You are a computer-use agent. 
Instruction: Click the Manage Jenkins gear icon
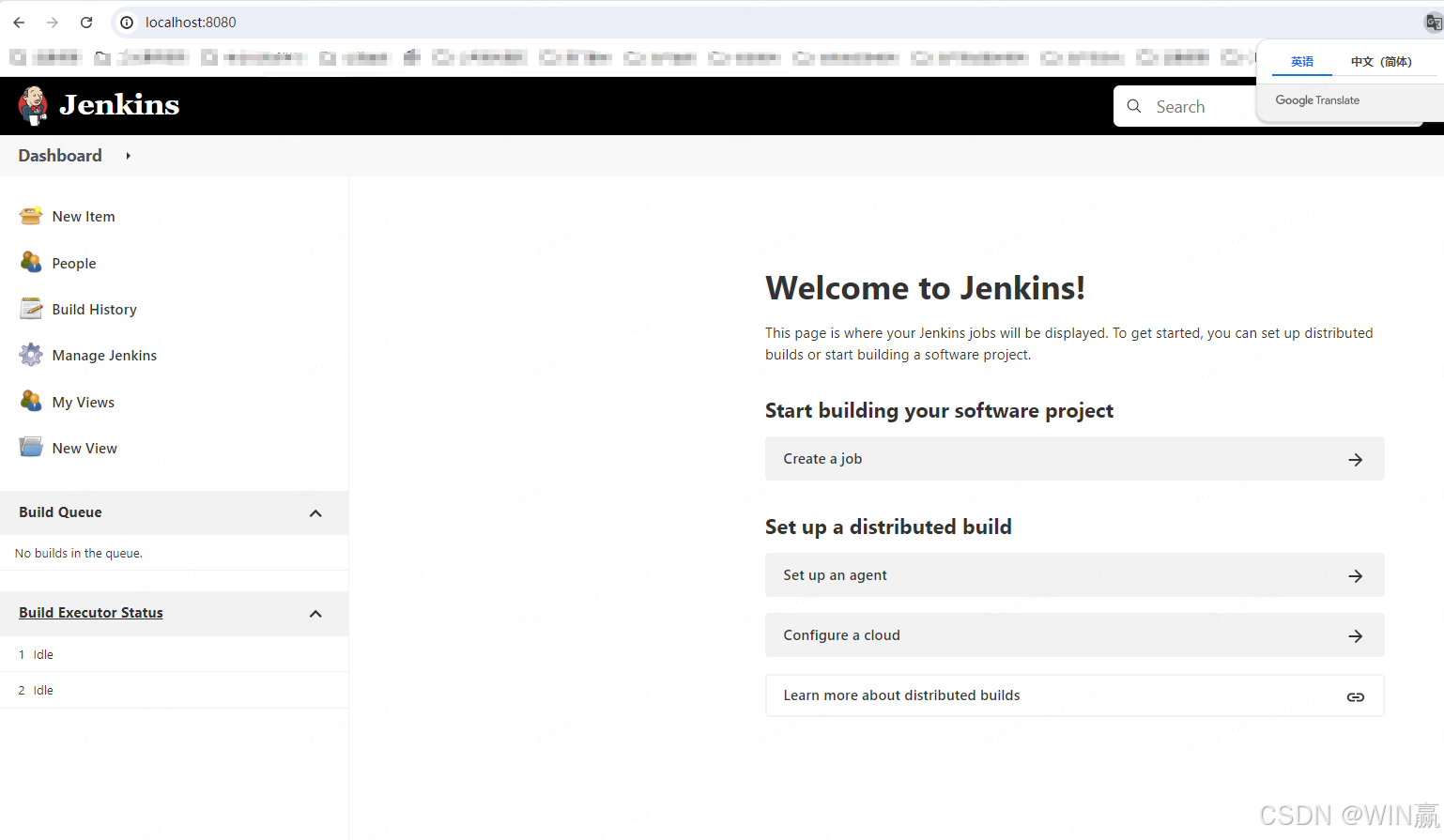point(31,355)
